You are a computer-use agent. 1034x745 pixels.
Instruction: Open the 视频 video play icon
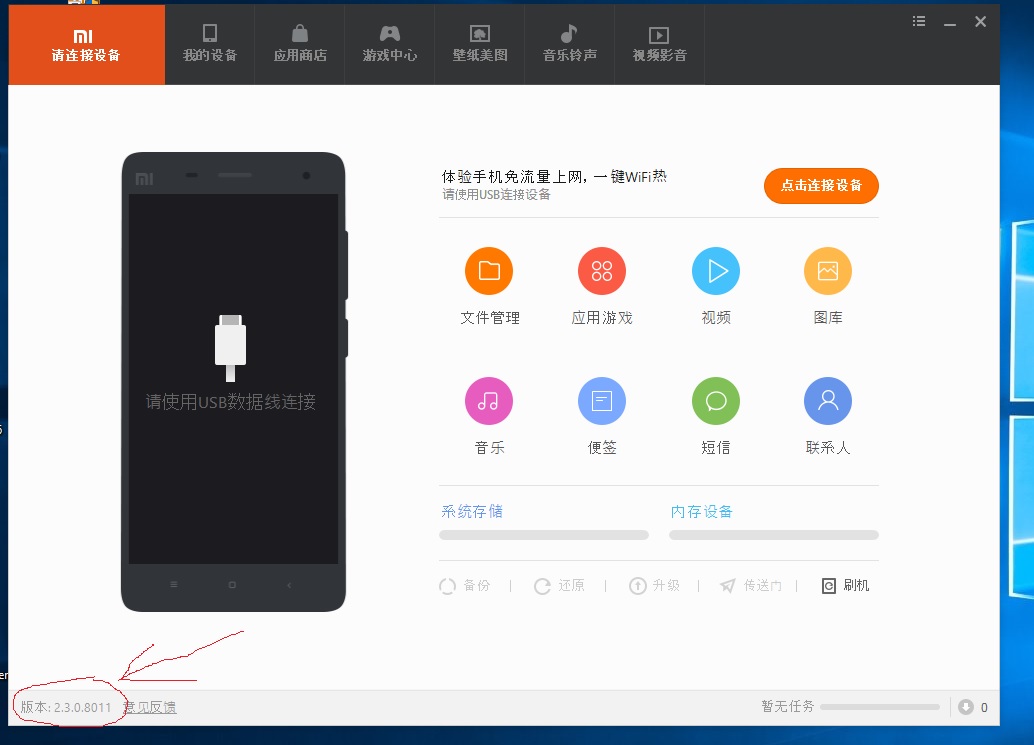click(x=715, y=271)
